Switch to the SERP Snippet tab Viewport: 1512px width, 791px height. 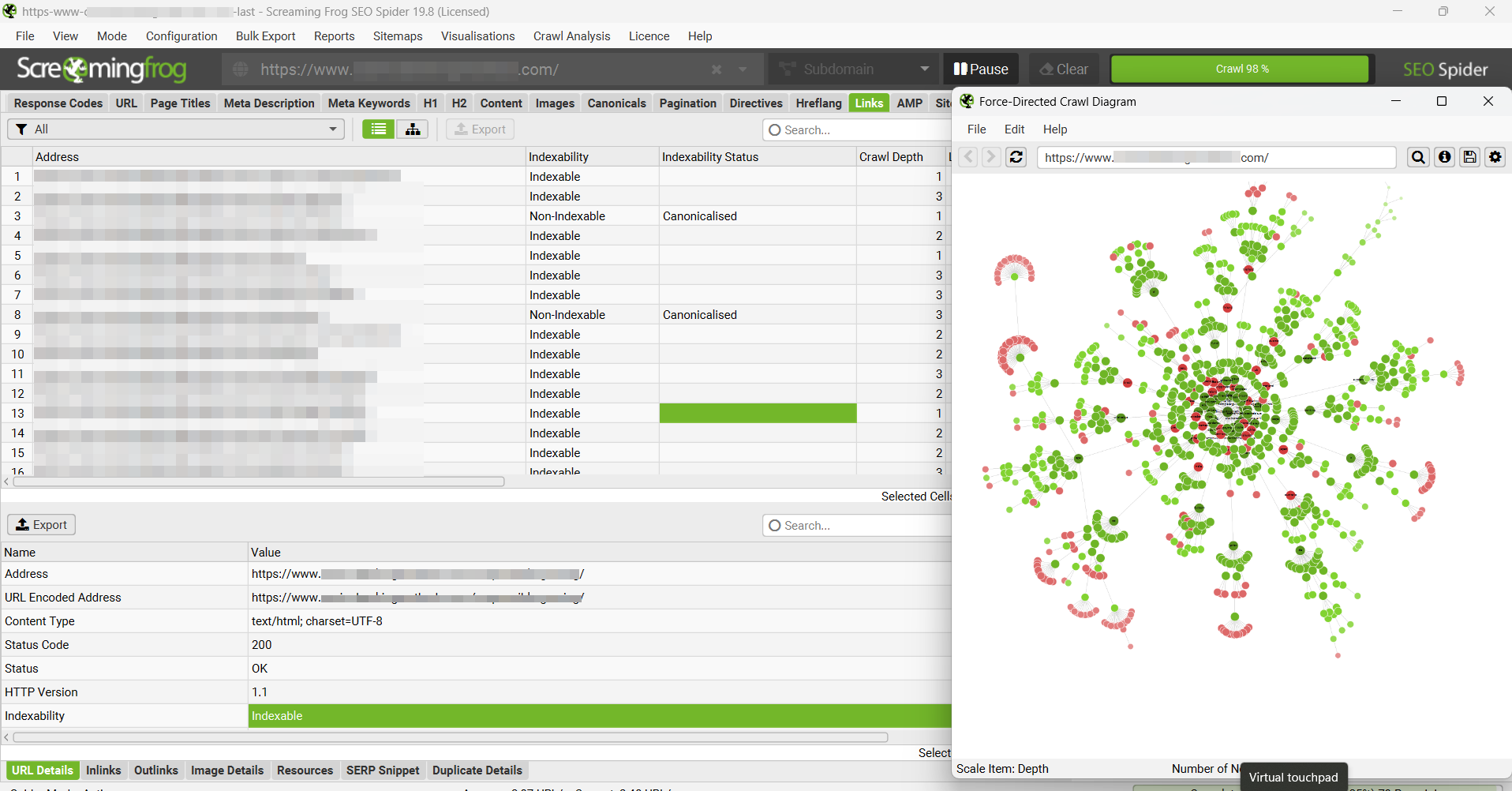pos(383,770)
